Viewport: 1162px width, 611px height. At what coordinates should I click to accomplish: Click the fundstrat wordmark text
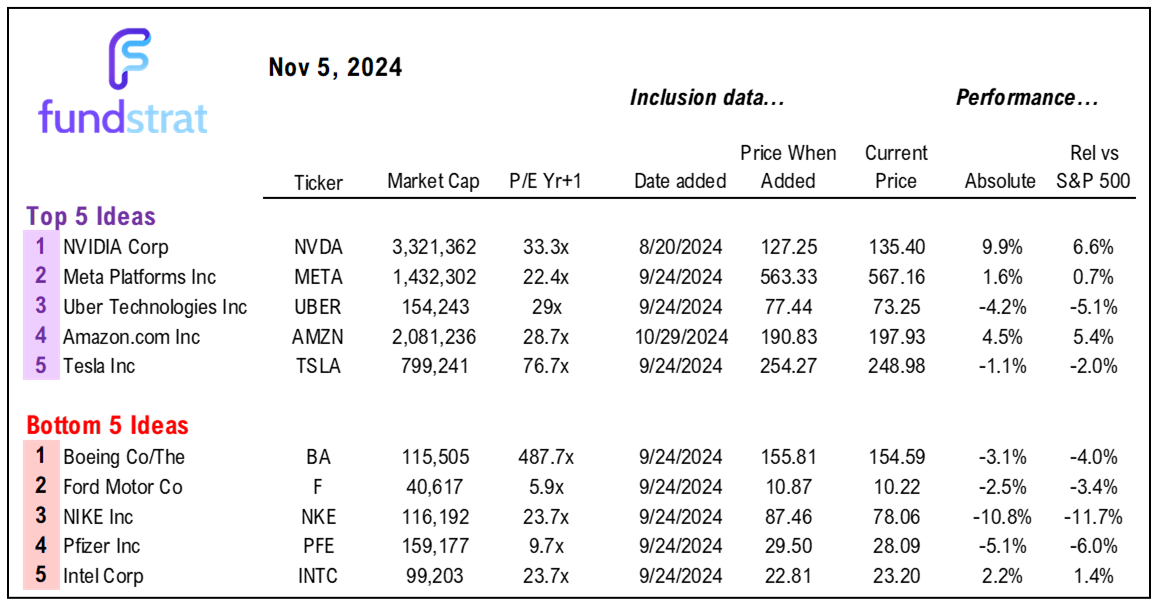click(x=123, y=117)
